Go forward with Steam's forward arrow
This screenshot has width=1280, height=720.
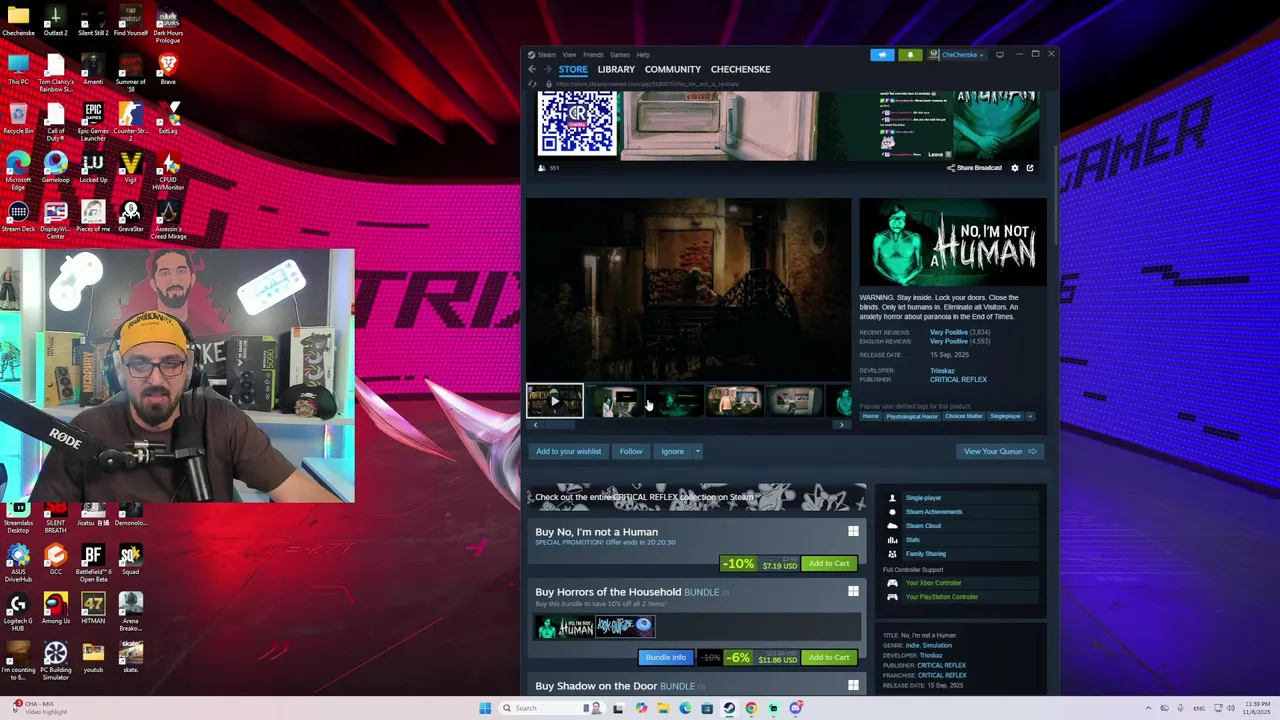point(547,69)
